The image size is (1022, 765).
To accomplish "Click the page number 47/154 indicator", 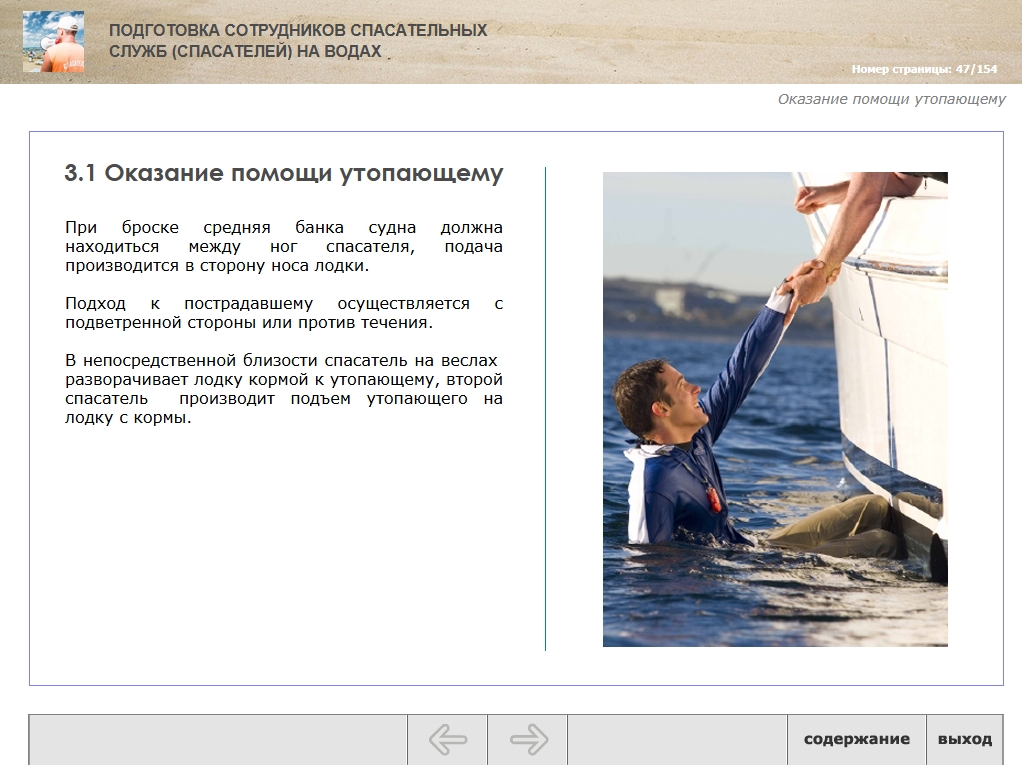I will pos(924,68).
